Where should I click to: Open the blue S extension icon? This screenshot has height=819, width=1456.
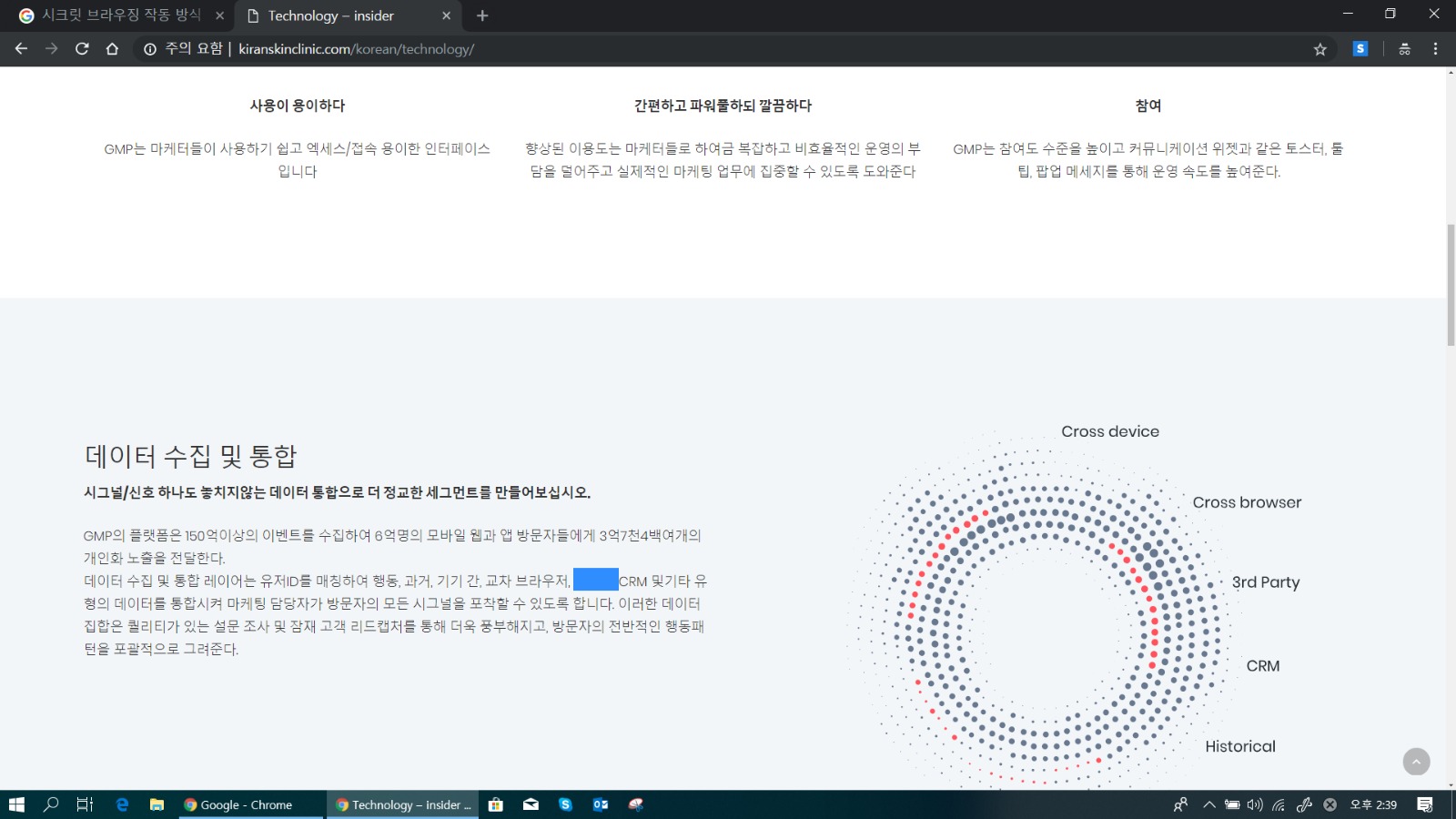1360,49
